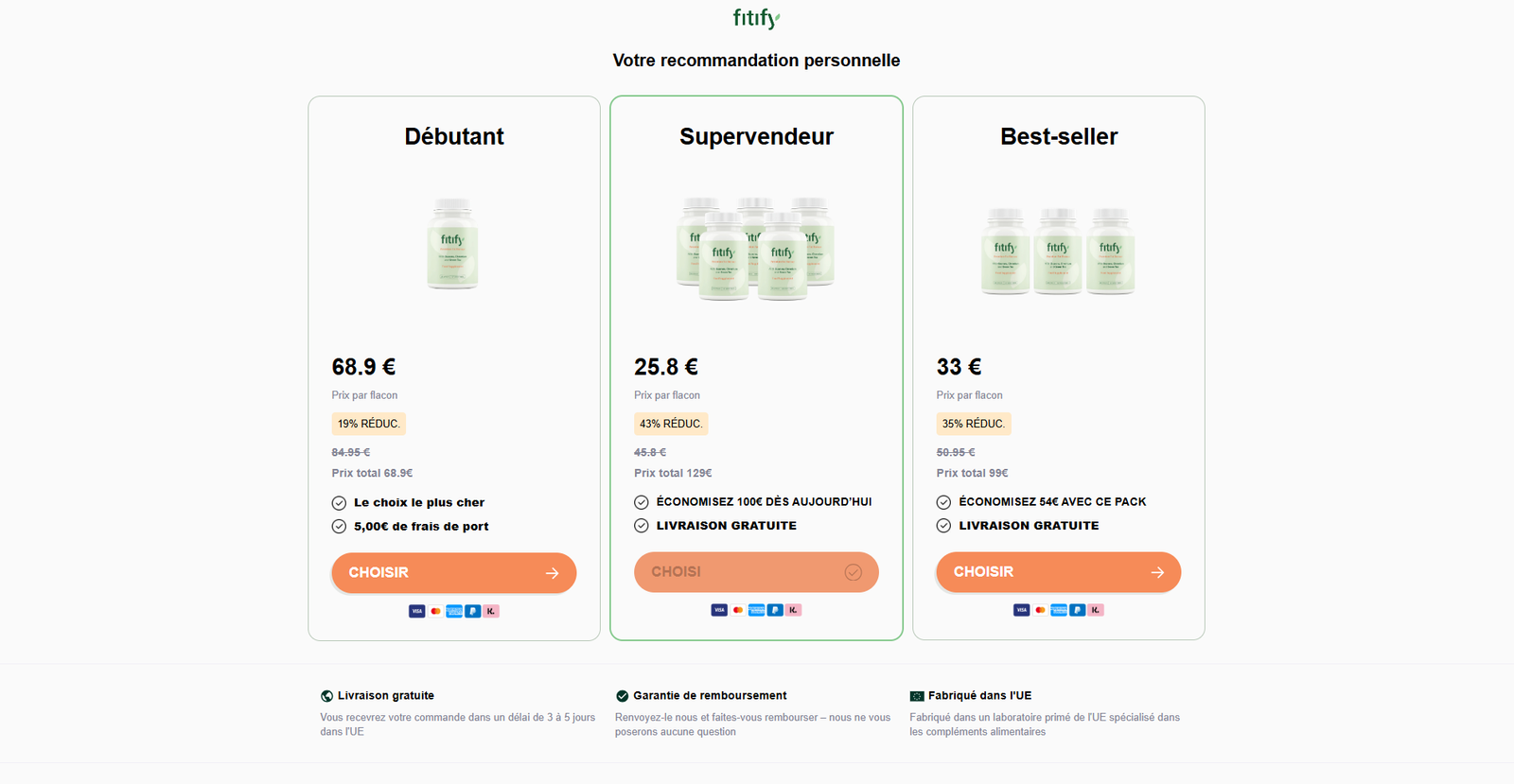
Task: Click the American Express icon in Débutant card
Action: click(x=454, y=611)
